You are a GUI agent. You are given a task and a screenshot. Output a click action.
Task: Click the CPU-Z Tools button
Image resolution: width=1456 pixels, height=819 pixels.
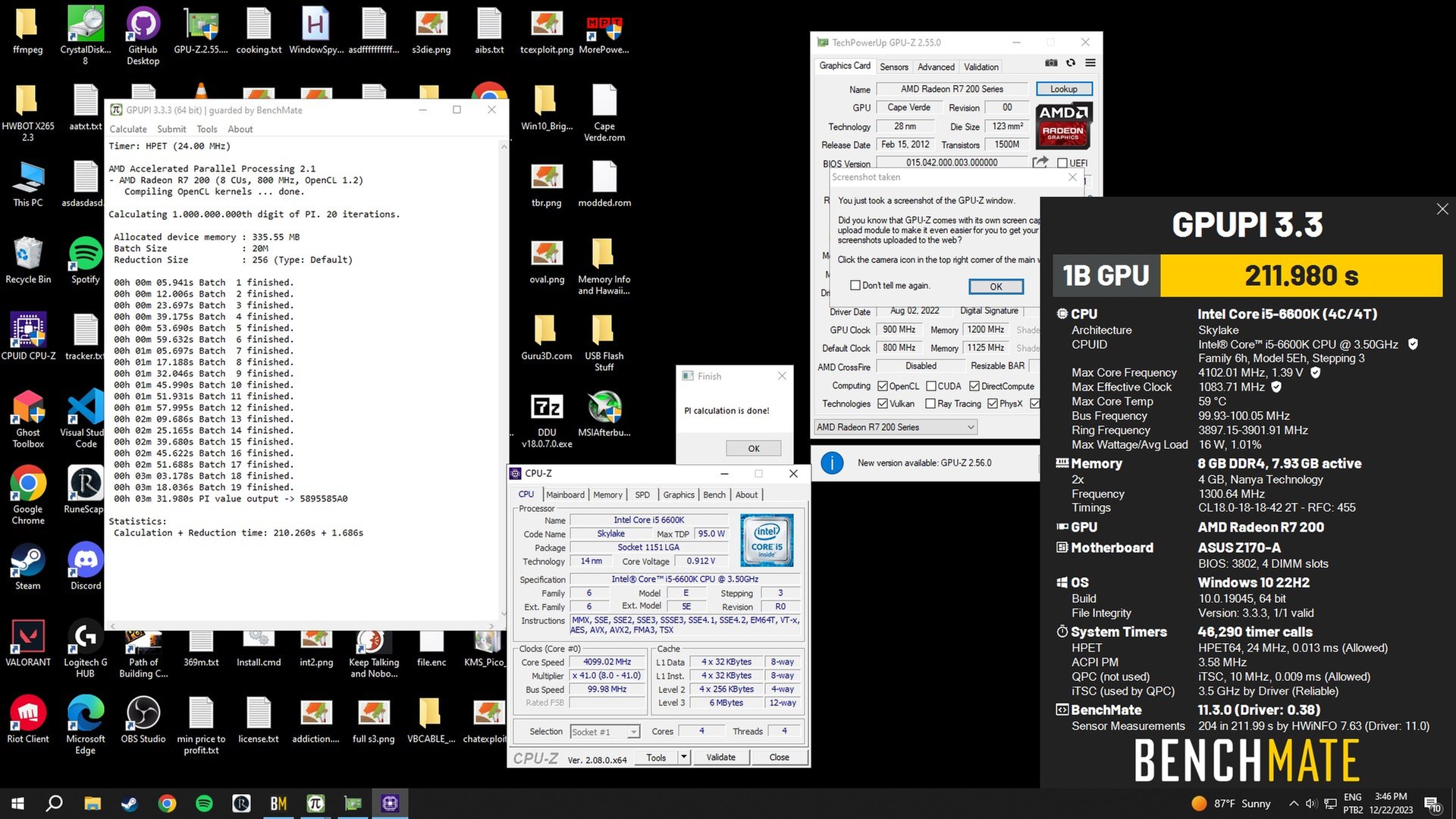(x=656, y=757)
